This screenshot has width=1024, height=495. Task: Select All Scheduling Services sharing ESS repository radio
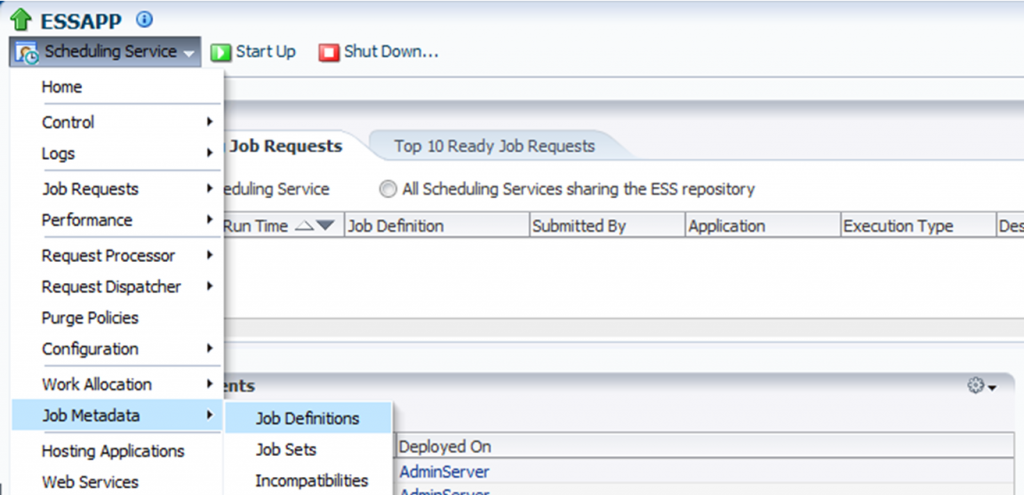tap(387, 189)
